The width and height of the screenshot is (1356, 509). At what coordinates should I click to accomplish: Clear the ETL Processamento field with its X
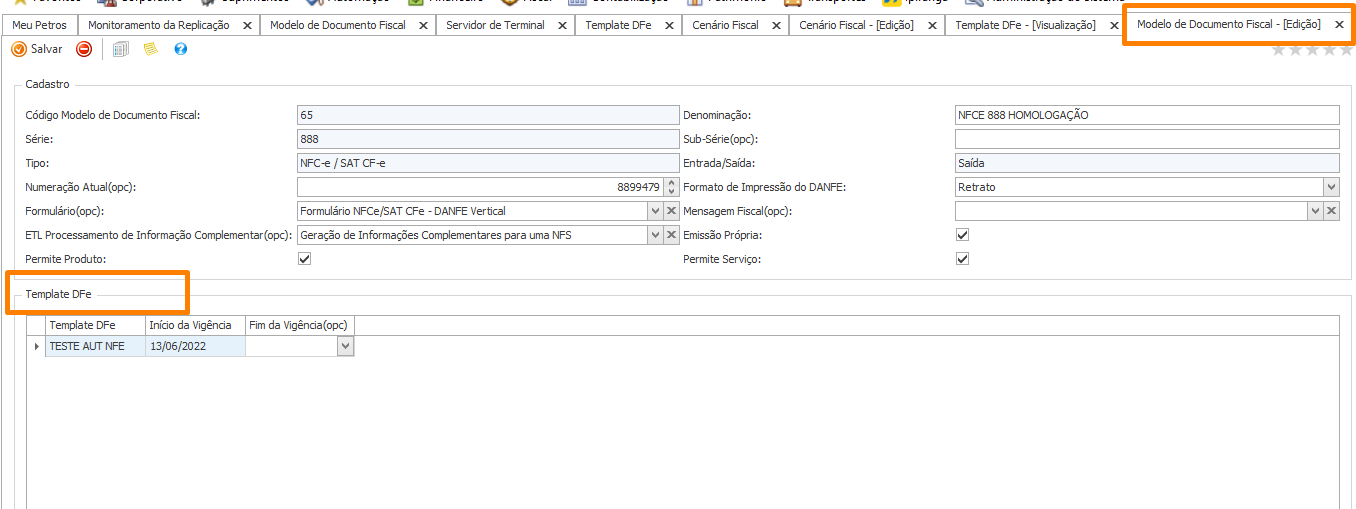(672, 235)
